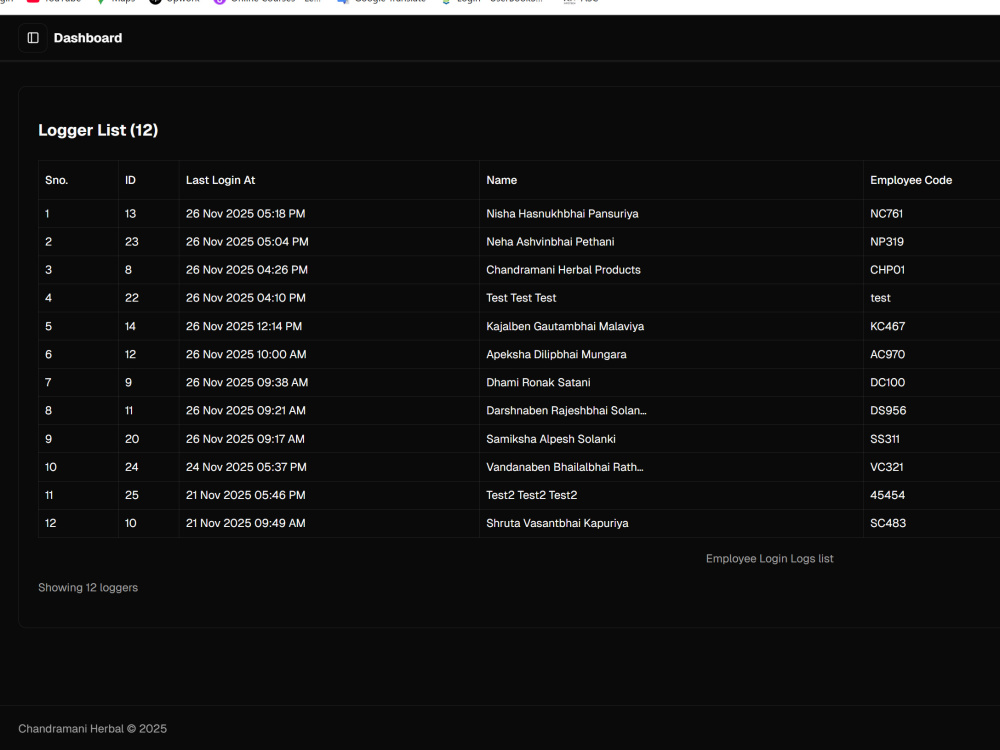Toggle the sidebar panel icon
This screenshot has width=1000, height=750.
(x=33, y=38)
